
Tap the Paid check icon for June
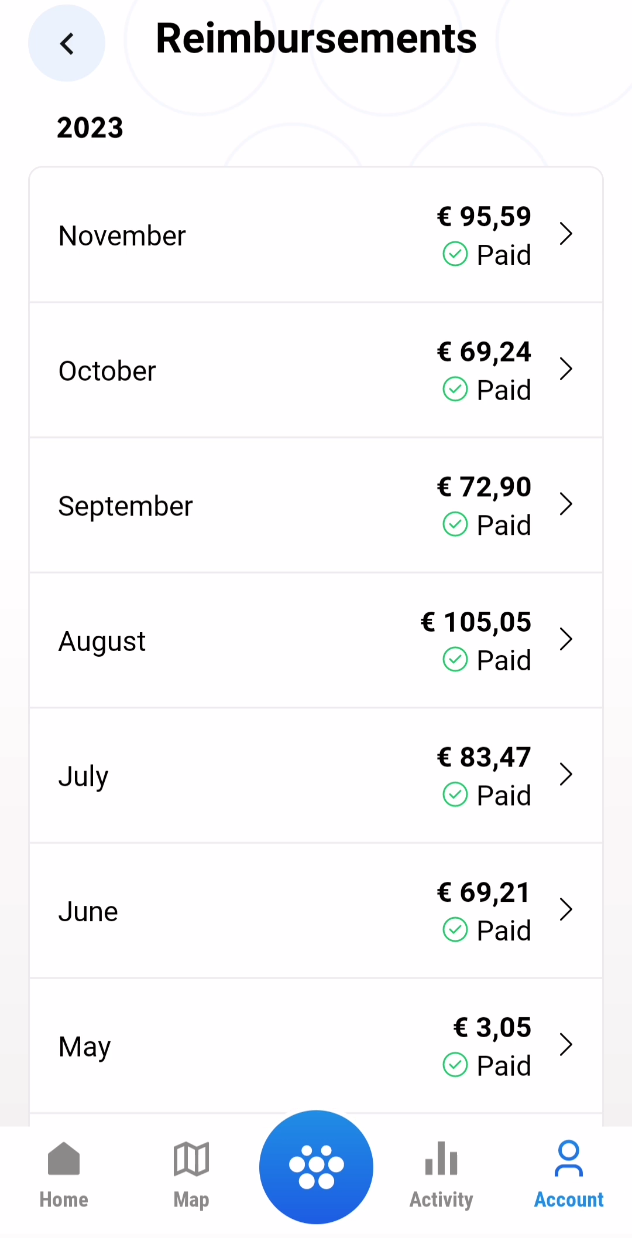coord(455,930)
